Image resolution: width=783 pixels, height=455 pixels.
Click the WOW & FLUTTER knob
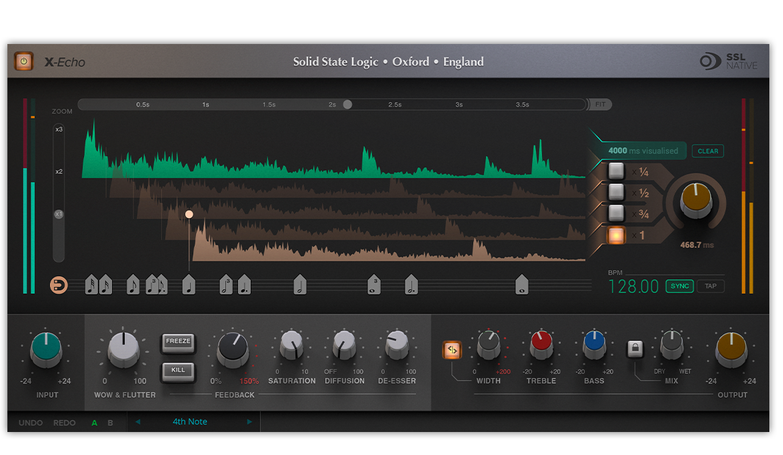click(123, 349)
